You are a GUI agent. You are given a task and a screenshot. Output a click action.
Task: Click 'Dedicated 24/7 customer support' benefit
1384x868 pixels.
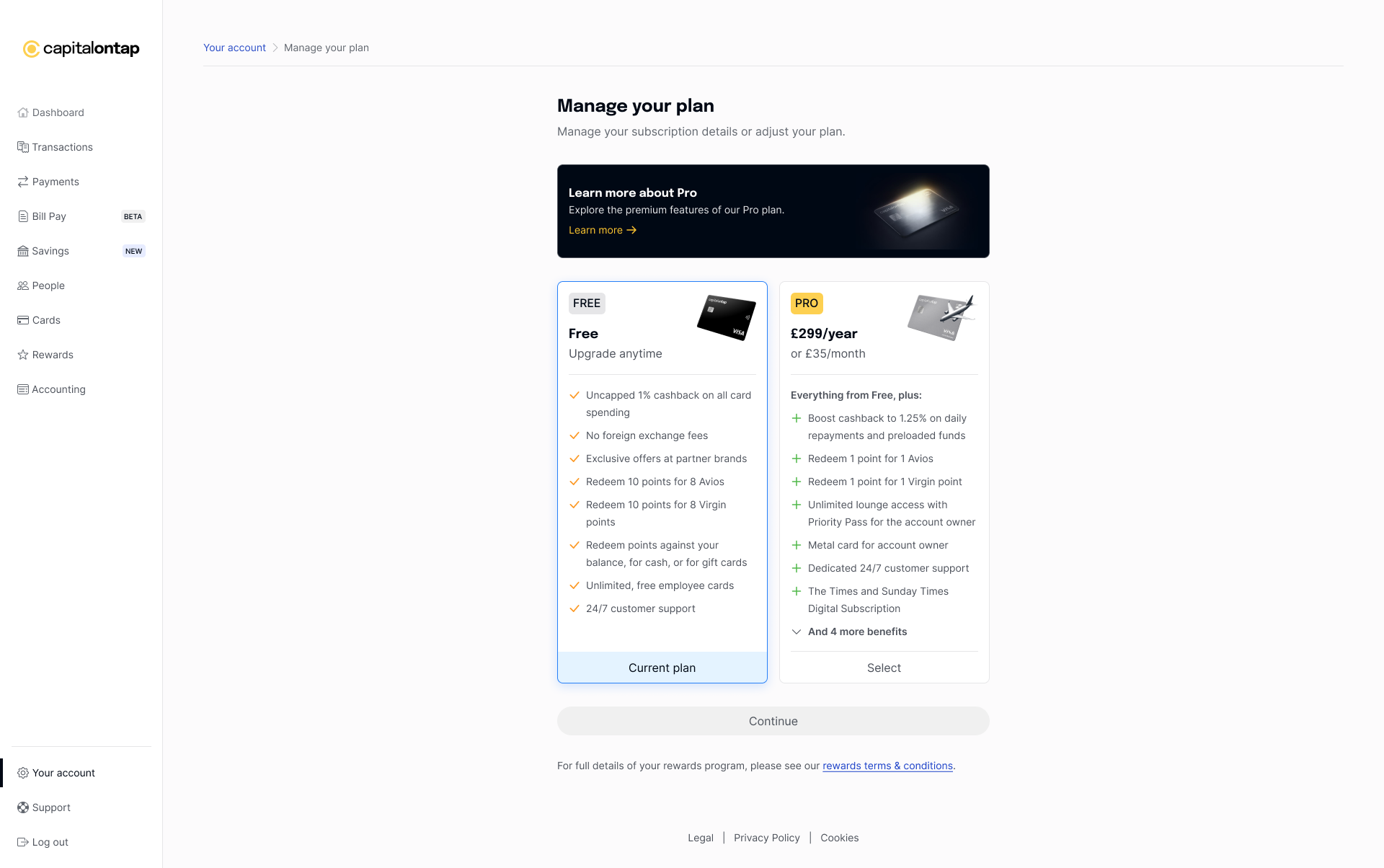coord(888,568)
